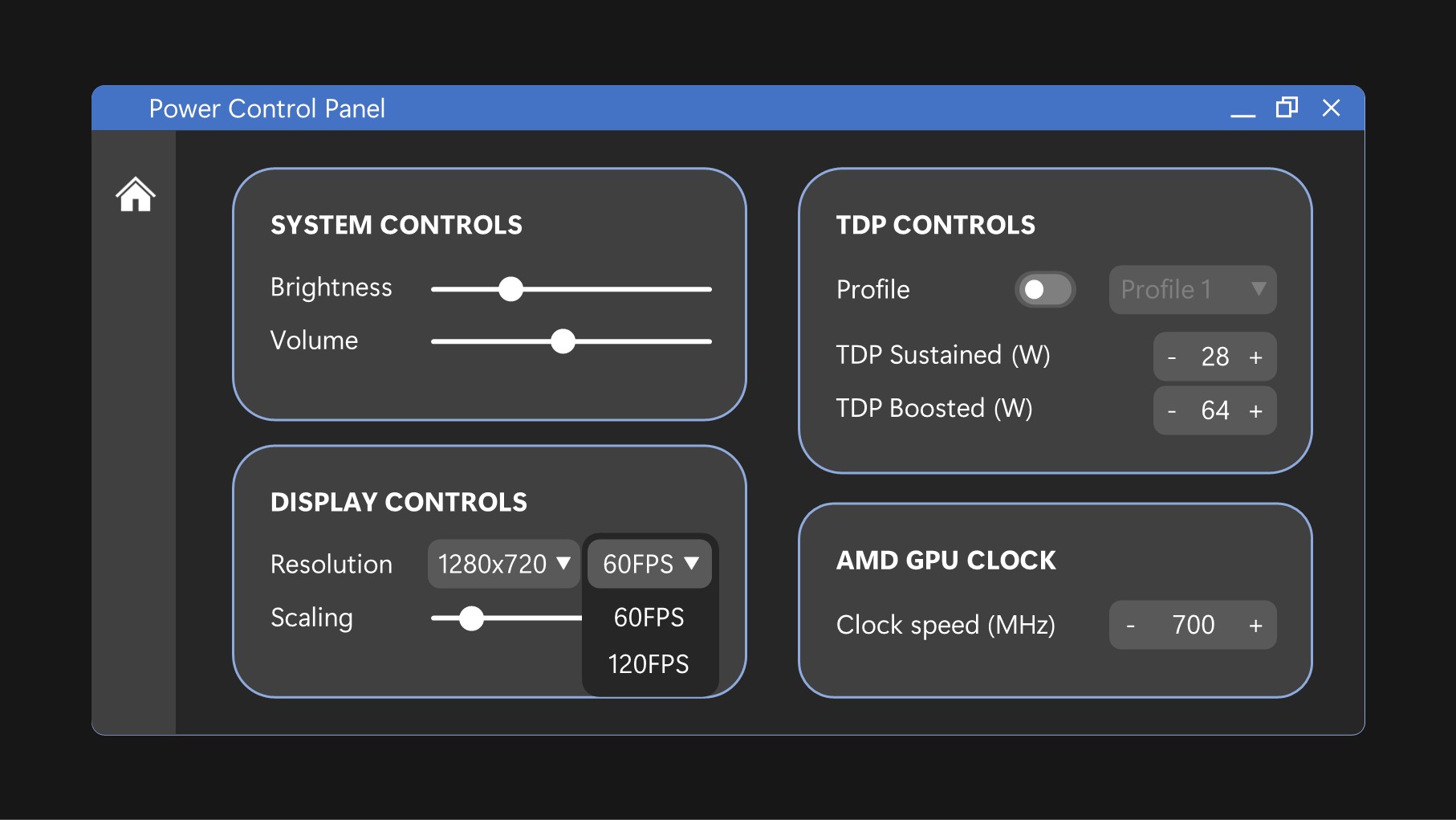The height and width of the screenshot is (820, 1456).
Task: Click the Volume slider handle
Action: (x=563, y=341)
